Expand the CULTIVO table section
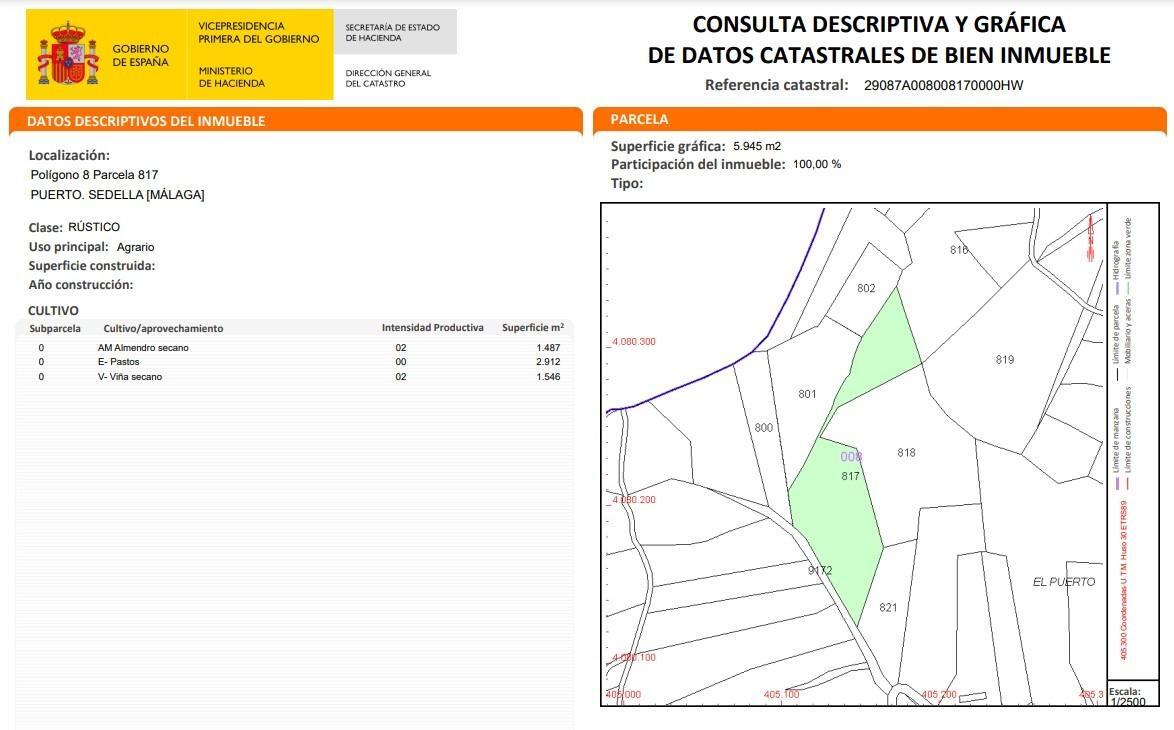1174x730 pixels. pyautogui.click(x=55, y=309)
